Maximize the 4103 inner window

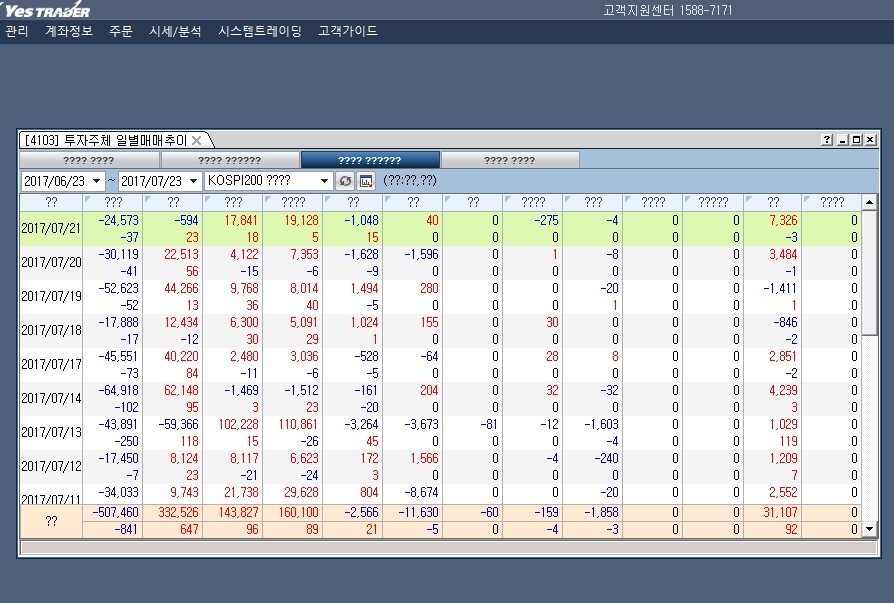[856, 140]
